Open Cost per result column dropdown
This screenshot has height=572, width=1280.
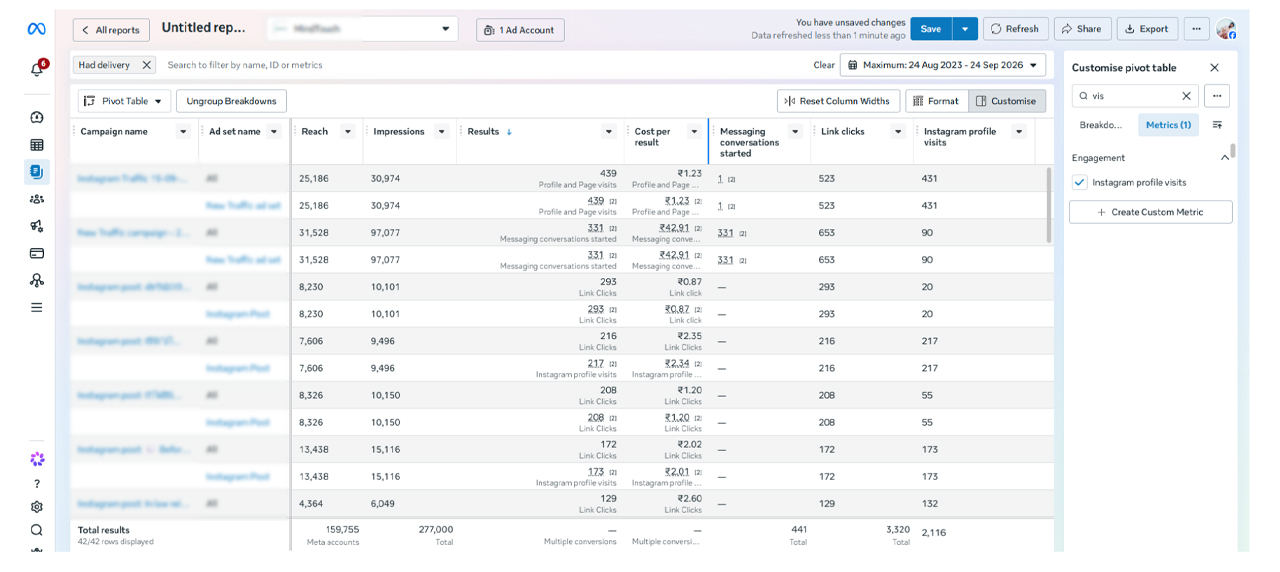coord(693,132)
